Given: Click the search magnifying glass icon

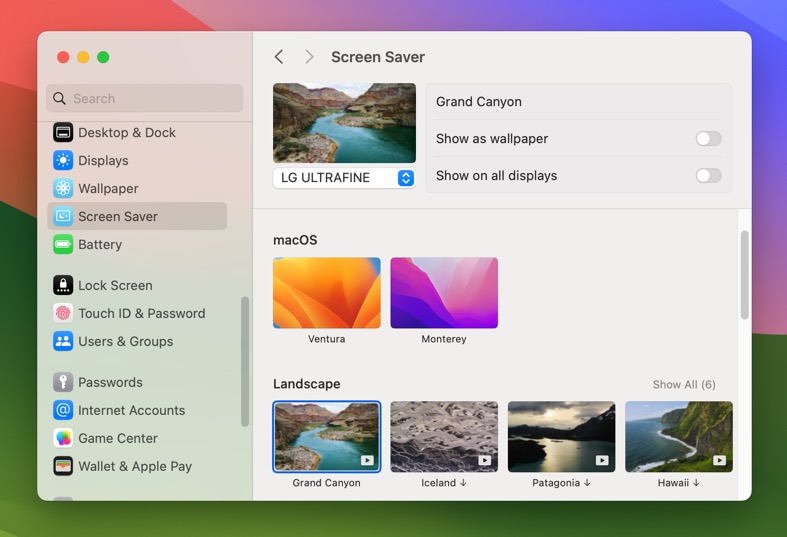Looking at the screenshot, I should coord(59,98).
